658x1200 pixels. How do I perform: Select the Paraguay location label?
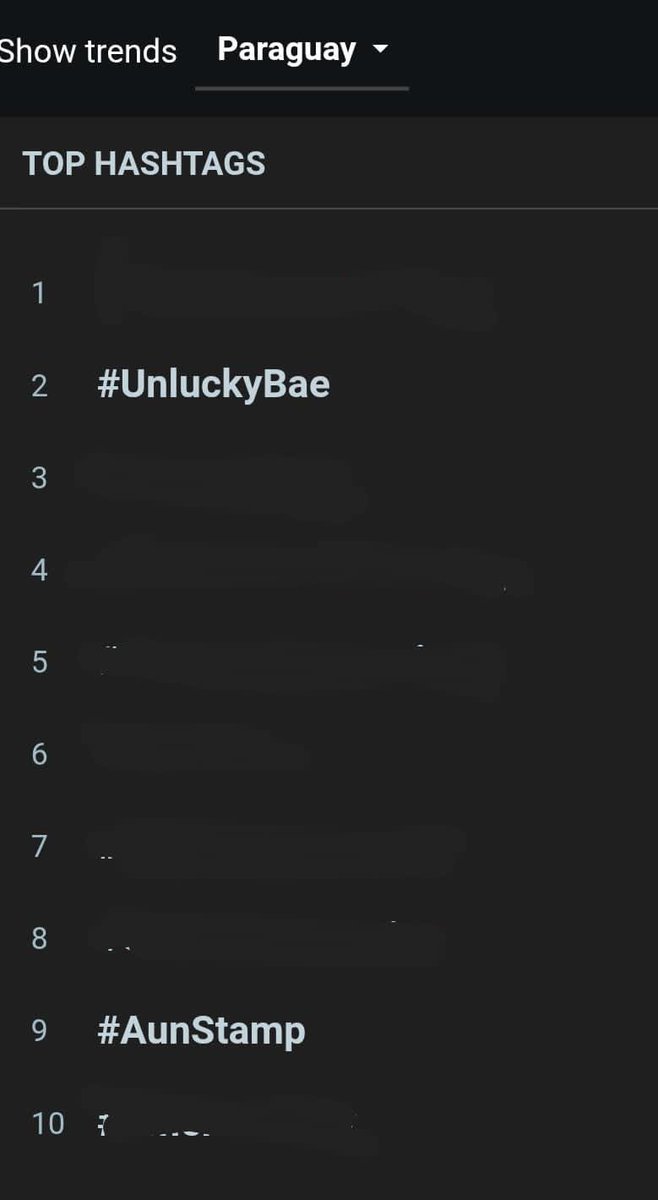tap(287, 50)
